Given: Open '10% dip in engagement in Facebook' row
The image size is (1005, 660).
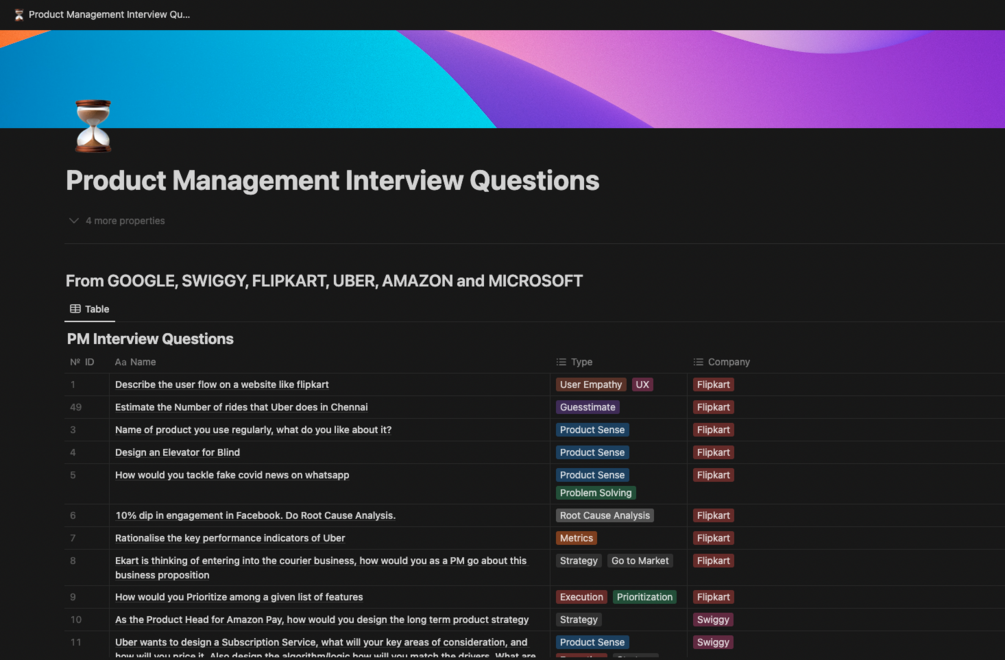Looking at the screenshot, I should (255, 516).
